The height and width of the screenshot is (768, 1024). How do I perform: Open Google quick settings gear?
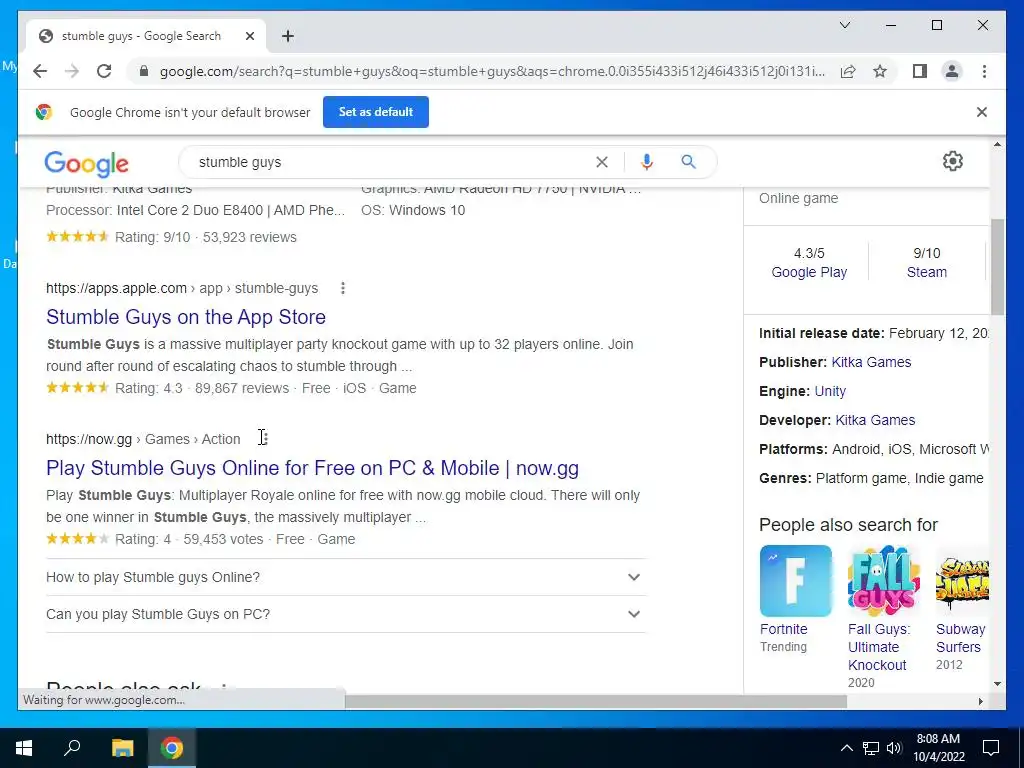tap(953, 161)
